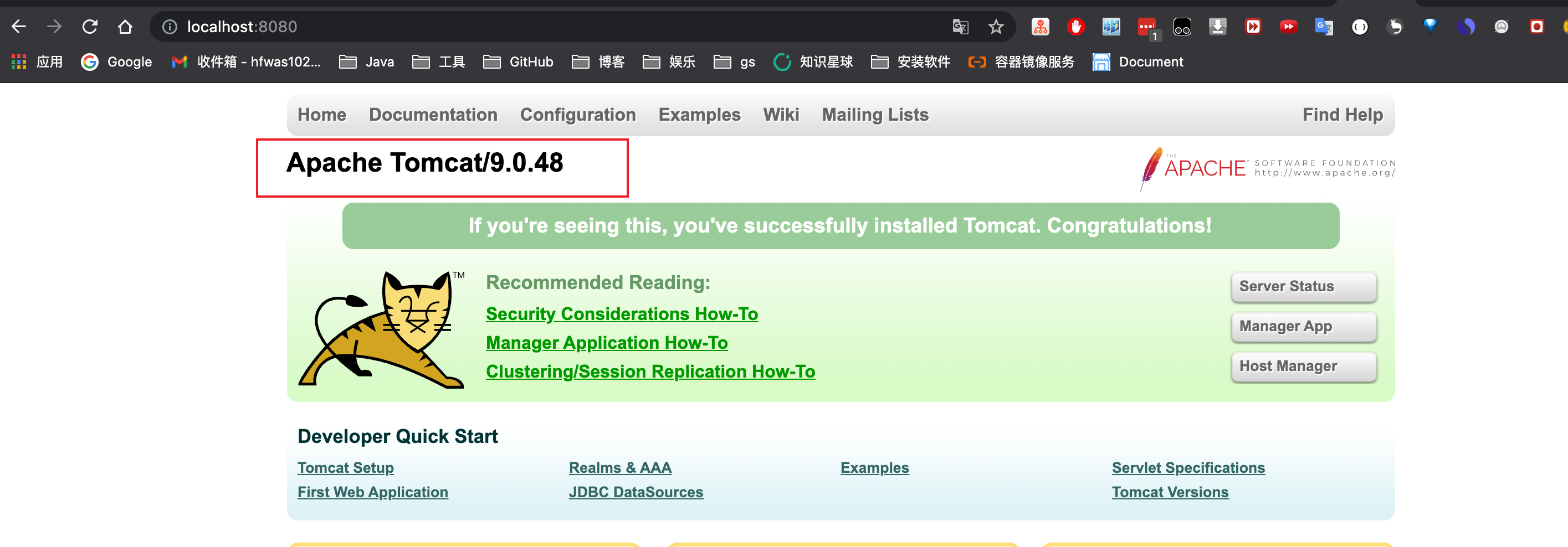Open the Document bookmark
1568x547 pixels.
pyautogui.click(x=1138, y=62)
